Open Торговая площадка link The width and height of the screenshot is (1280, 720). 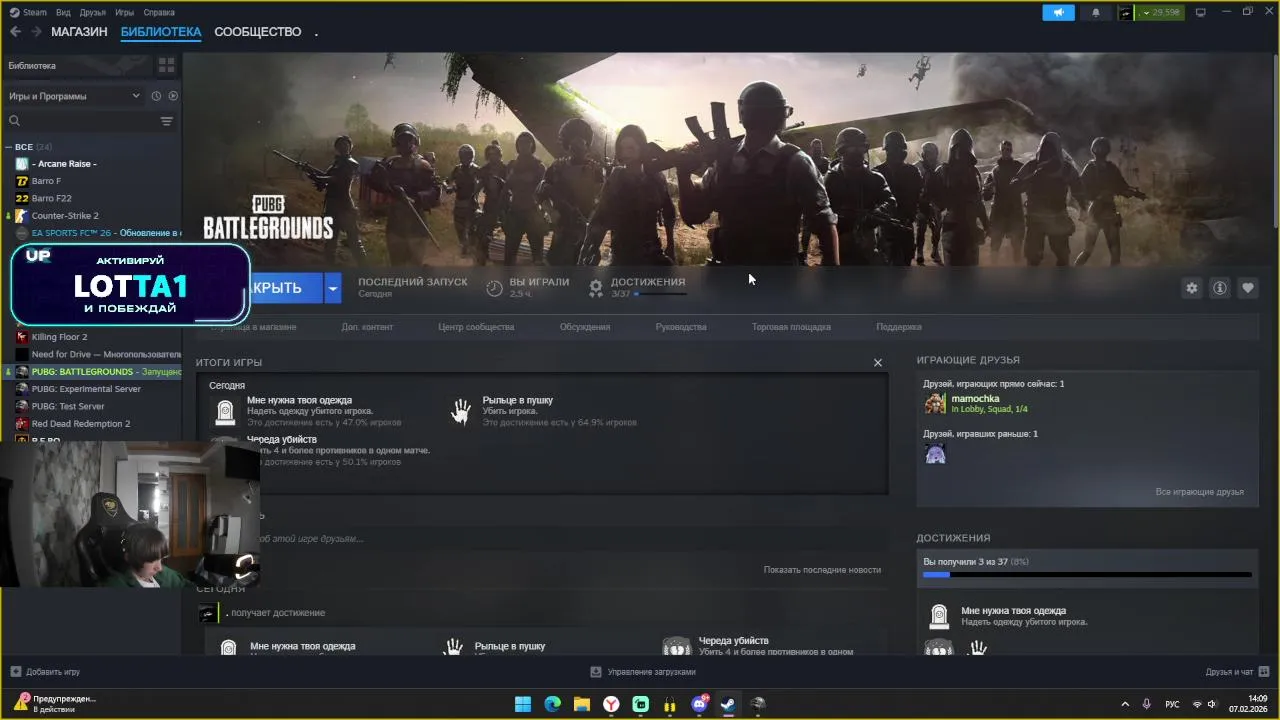[791, 327]
